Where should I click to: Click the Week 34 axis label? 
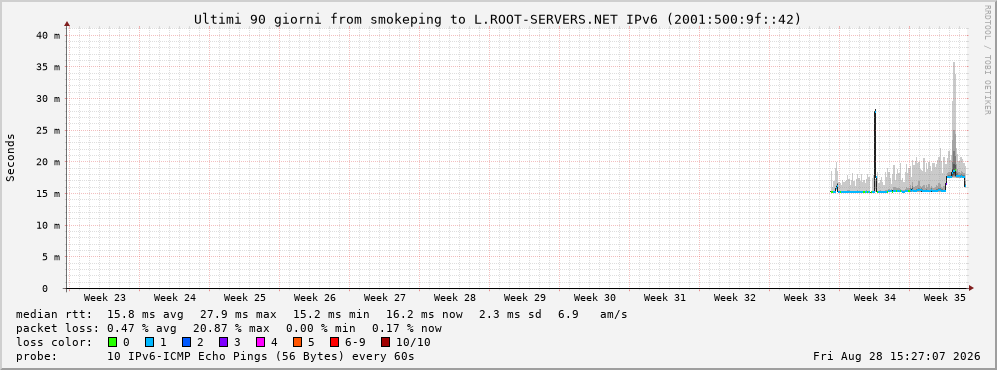click(x=874, y=298)
